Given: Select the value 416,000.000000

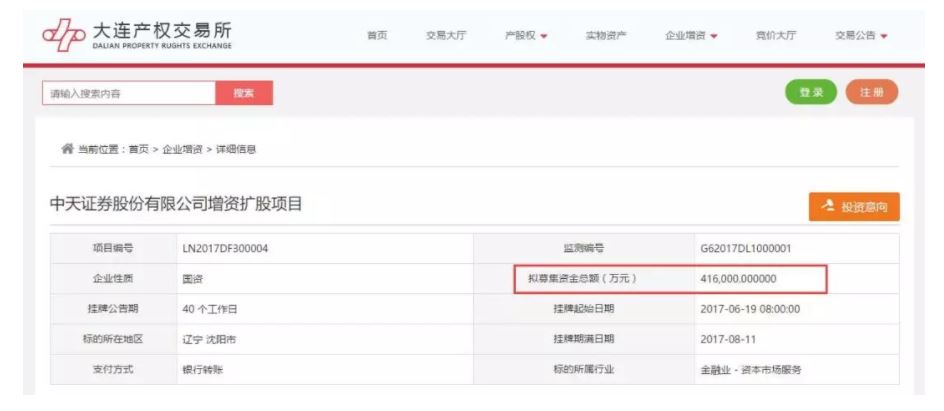Looking at the screenshot, I should 739,279.
